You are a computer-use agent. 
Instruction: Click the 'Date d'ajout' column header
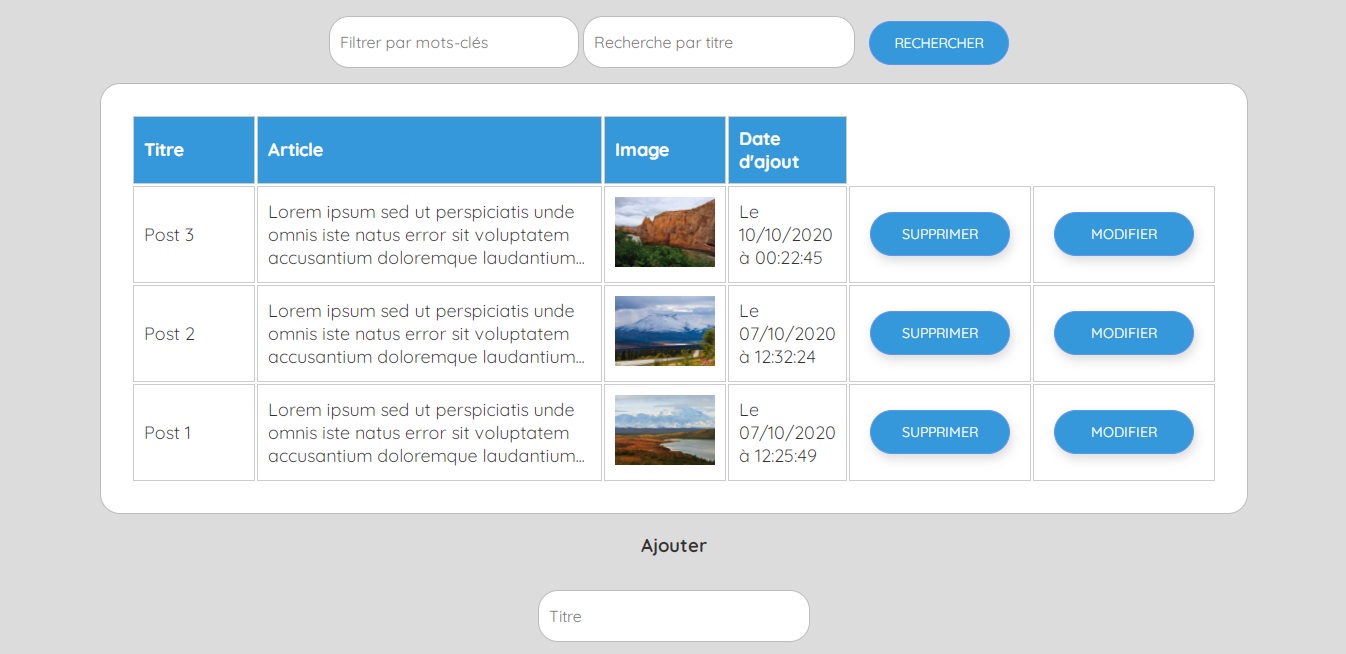(x=786, y=150)
